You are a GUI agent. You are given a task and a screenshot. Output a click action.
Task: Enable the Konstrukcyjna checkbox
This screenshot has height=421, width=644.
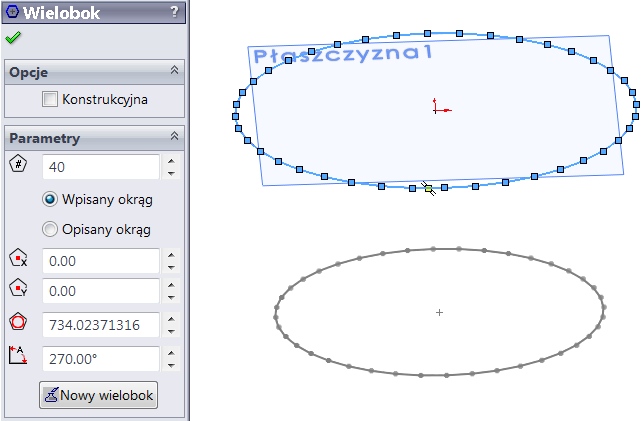click(50, 99)
